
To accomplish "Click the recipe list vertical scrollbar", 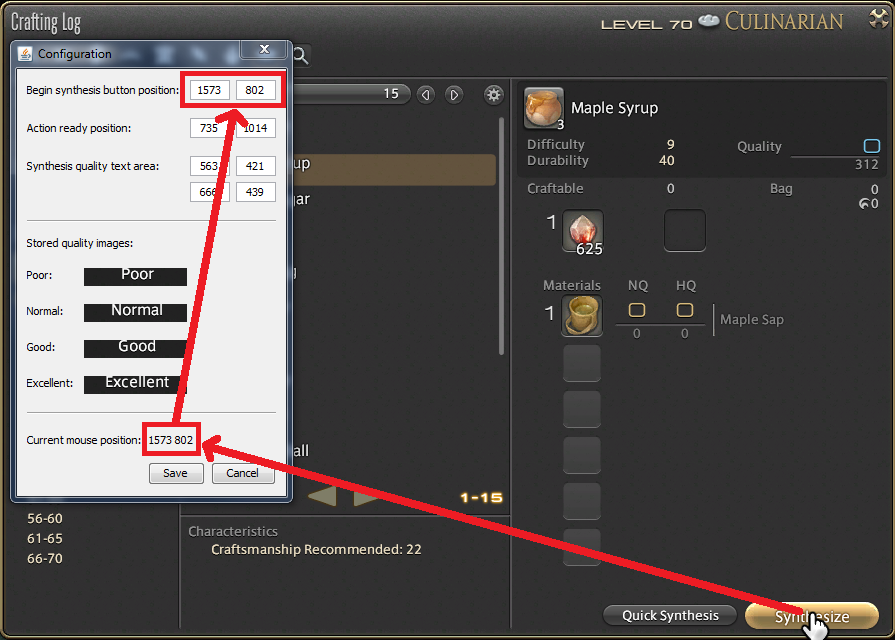I will tap(502, 236).
